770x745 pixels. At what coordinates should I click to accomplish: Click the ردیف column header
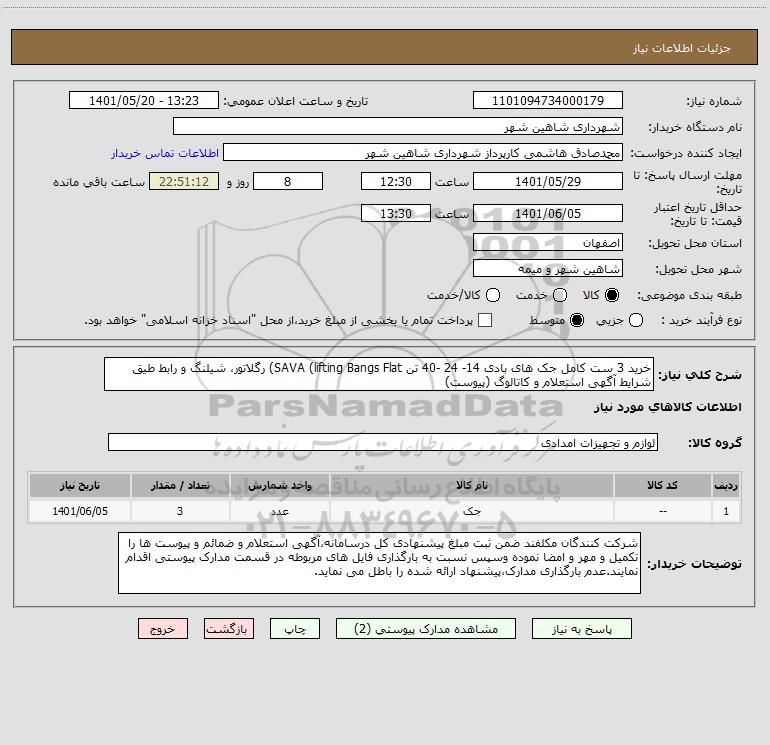pos(726,485)
